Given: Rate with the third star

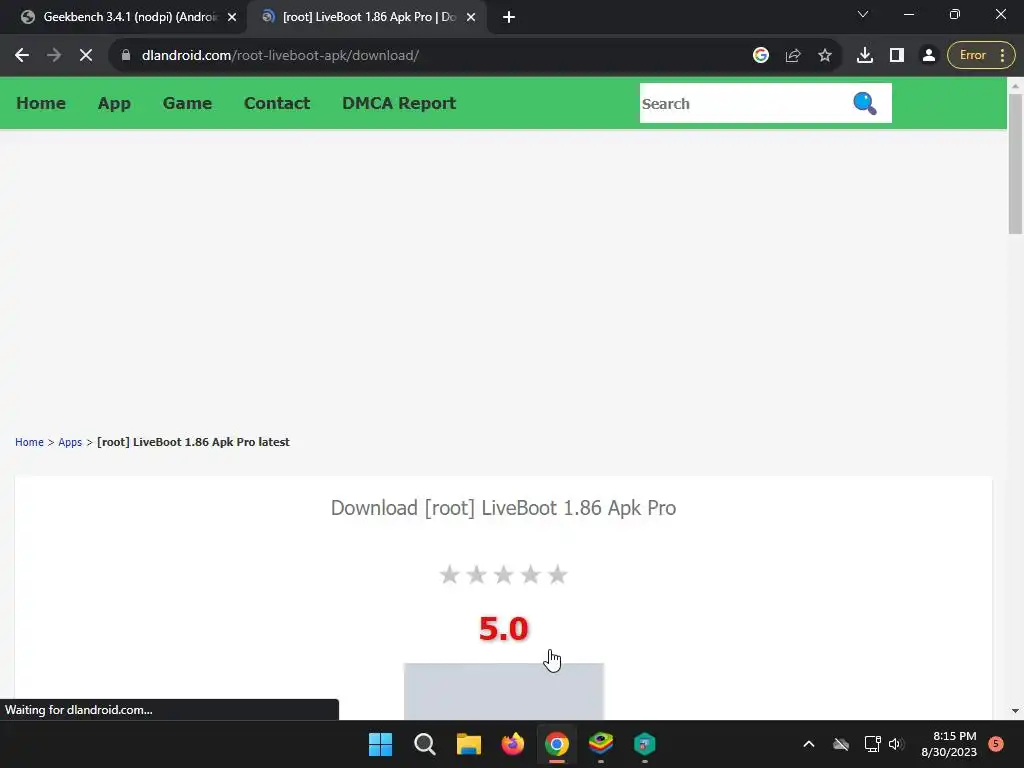Looking at the screenshot, I should [x=504, y=575].
